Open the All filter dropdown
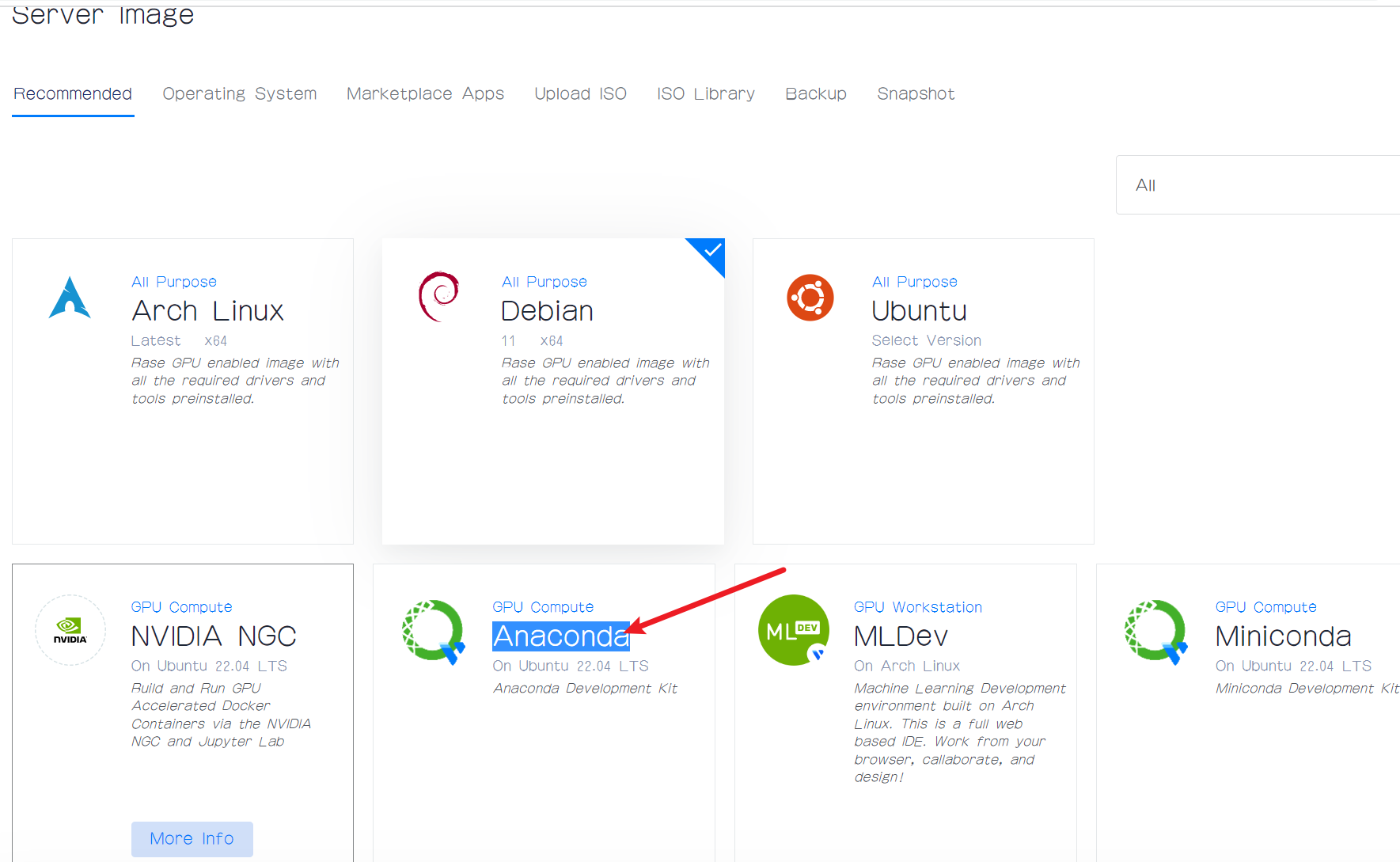1400x862 pixels. [1258, 185]
